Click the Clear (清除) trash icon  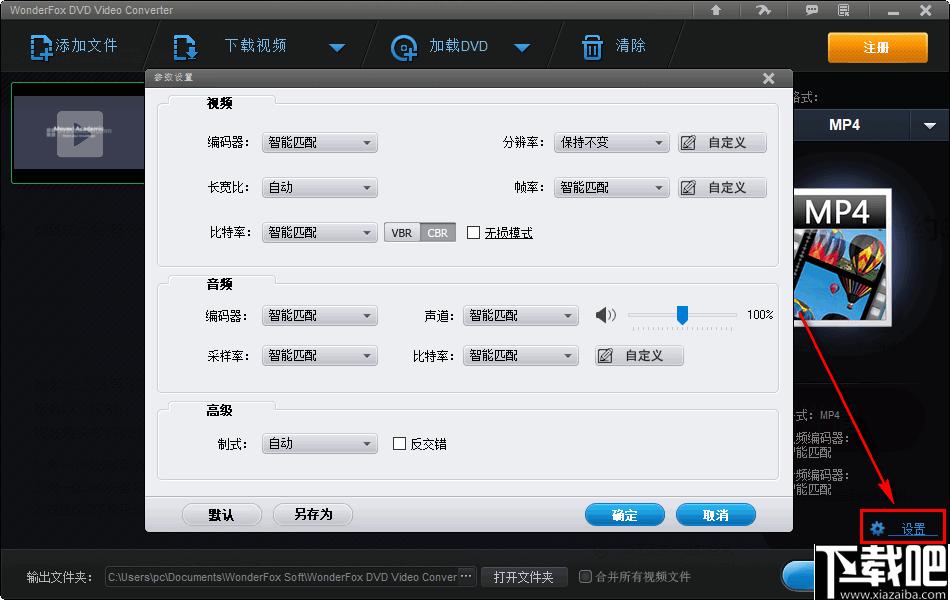click(592, 47)
